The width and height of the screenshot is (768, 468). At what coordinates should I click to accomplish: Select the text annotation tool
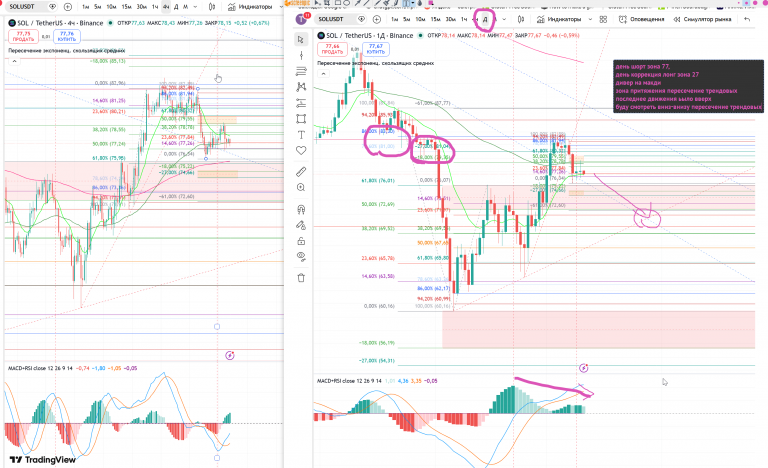[301, 135]
